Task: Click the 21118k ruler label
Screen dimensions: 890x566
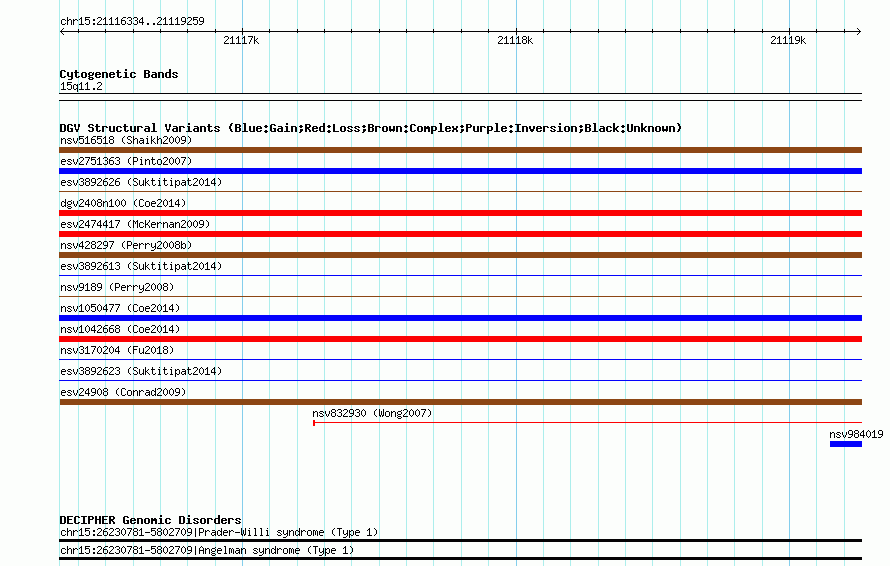Action: tap(515, 40)
